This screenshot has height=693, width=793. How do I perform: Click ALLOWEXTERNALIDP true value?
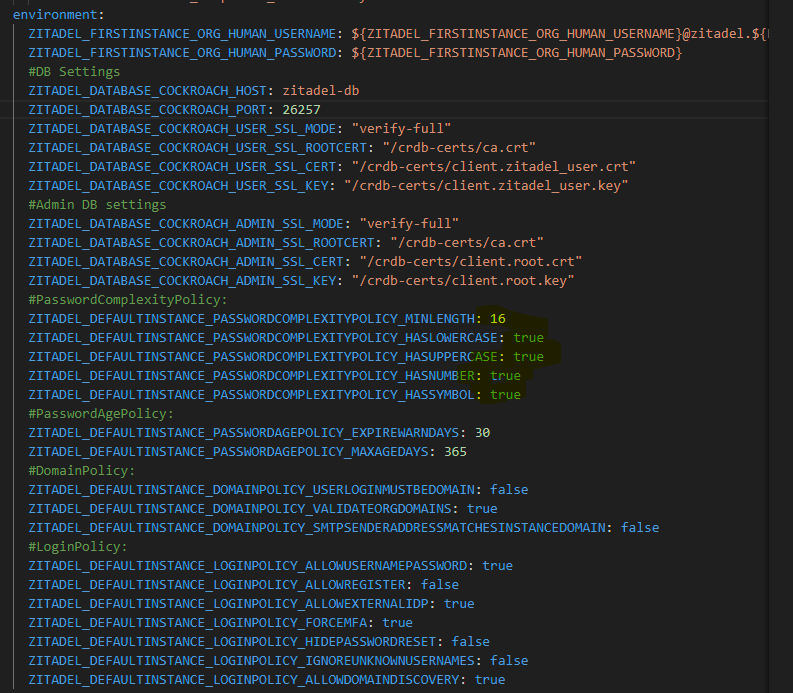click(x=459, y=603)
